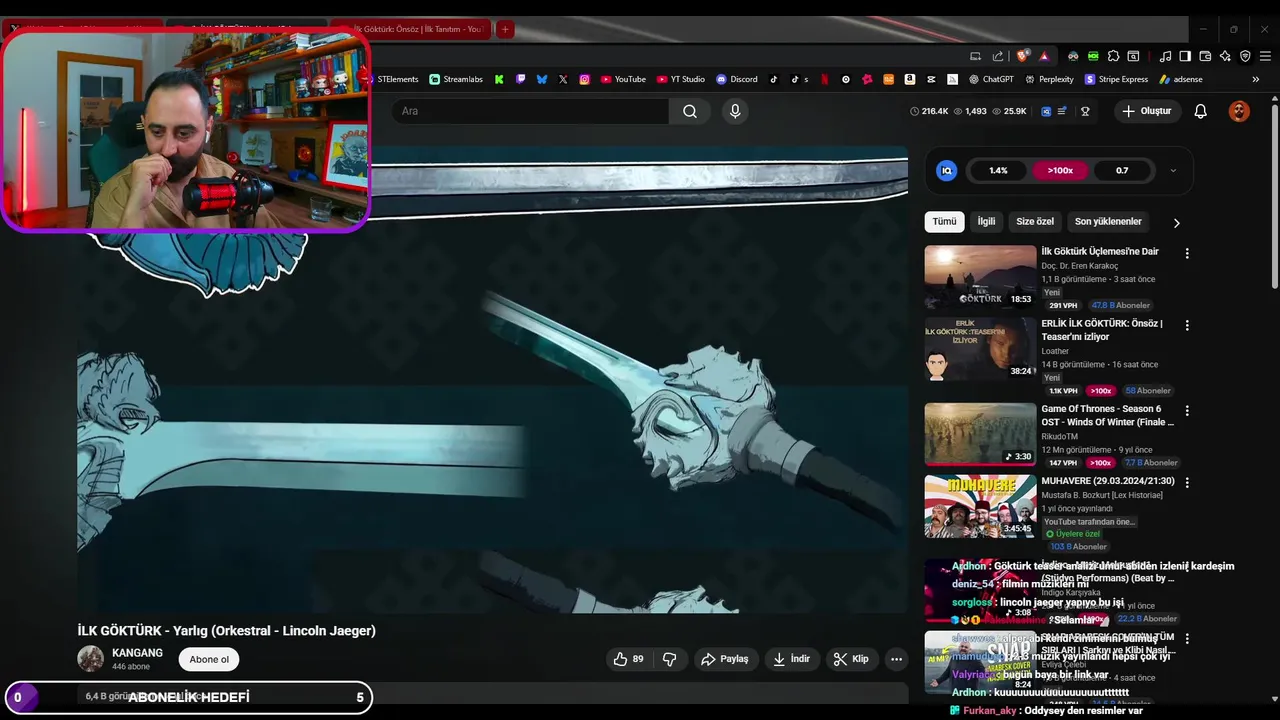Open more actions menu beside Klip
The width and height of the screenshot is (1280, 720).
pyautogui.click(x=896, y=659)
